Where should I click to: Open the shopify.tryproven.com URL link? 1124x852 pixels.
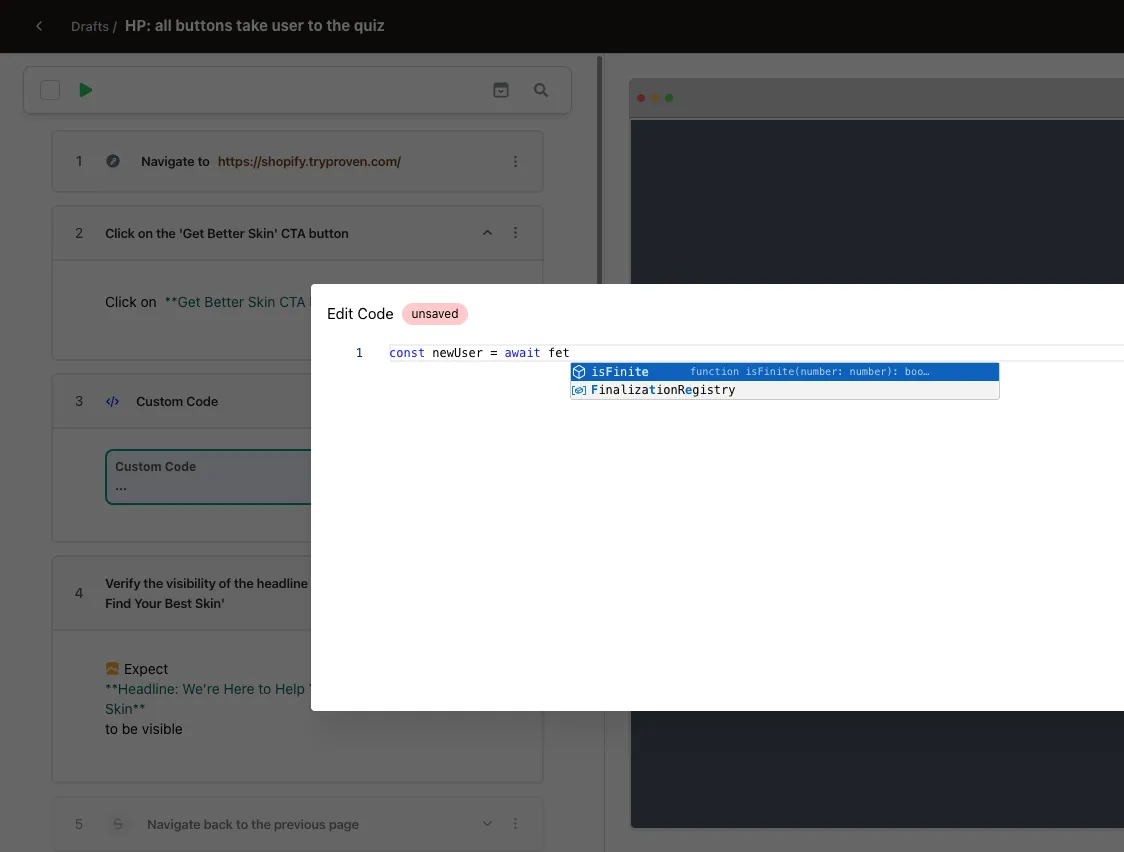(309, 162)
